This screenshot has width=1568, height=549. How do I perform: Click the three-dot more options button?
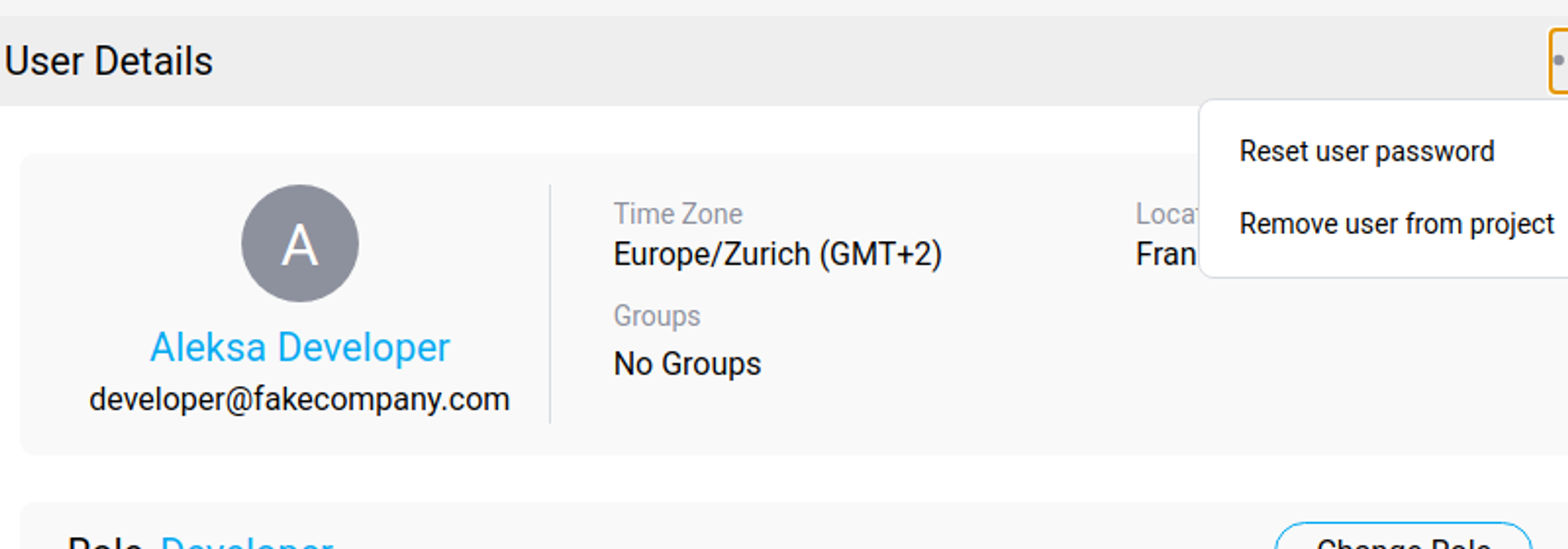click(1559, 61)
